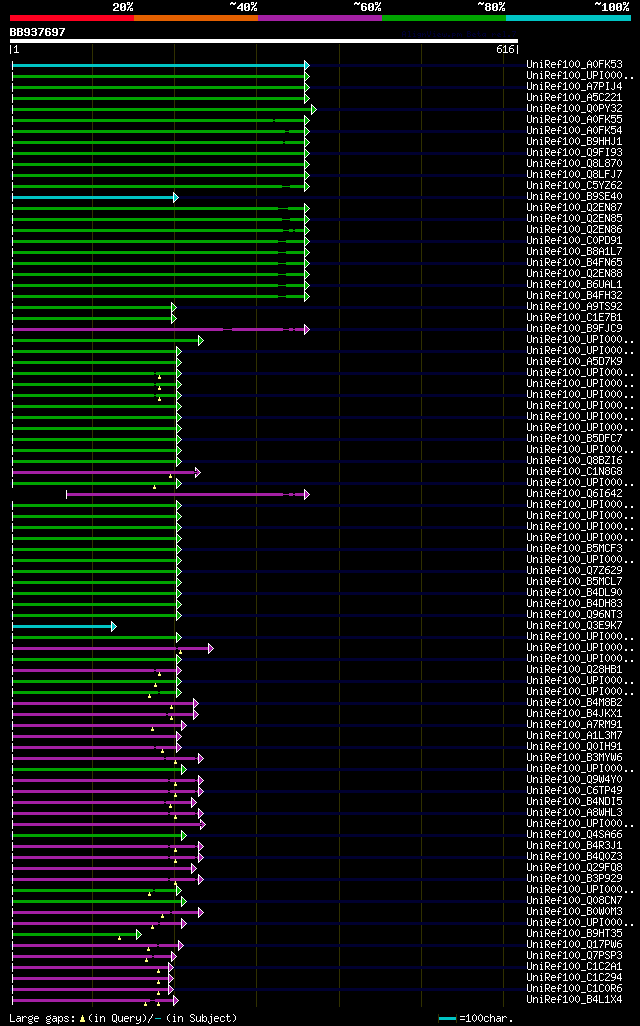The image size is (640, 1026).
Task: Select the UniRef100_C1C2A1 label
Action: point(575,966)
